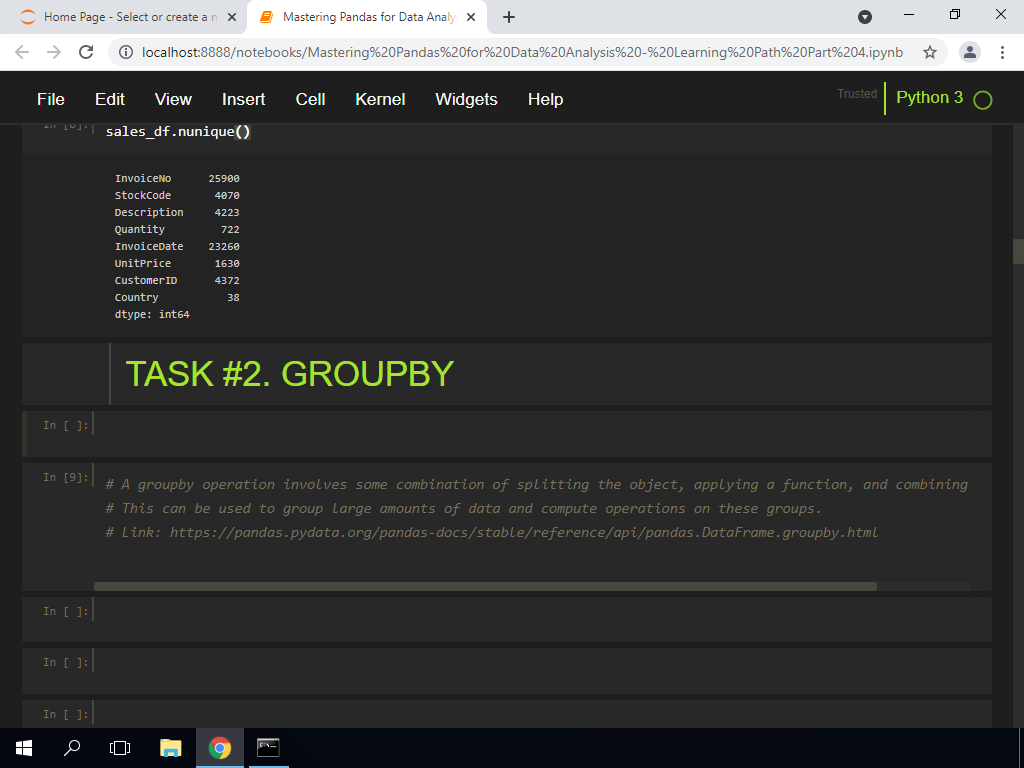Image resolution: width=1024 pixels, height=768 pixels.
Task: Click the vertical page scrollbar thumb
Action: tap(1018, 251)
